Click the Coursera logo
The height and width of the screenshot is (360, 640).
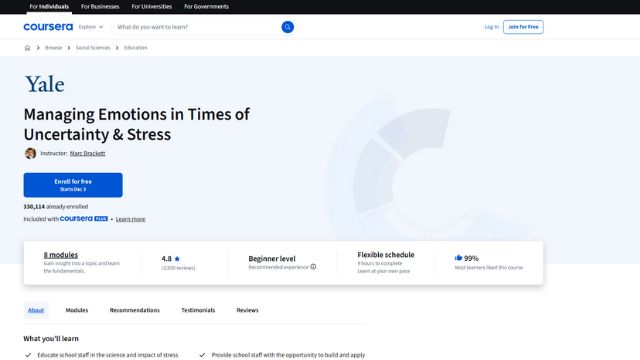[48, 27]
